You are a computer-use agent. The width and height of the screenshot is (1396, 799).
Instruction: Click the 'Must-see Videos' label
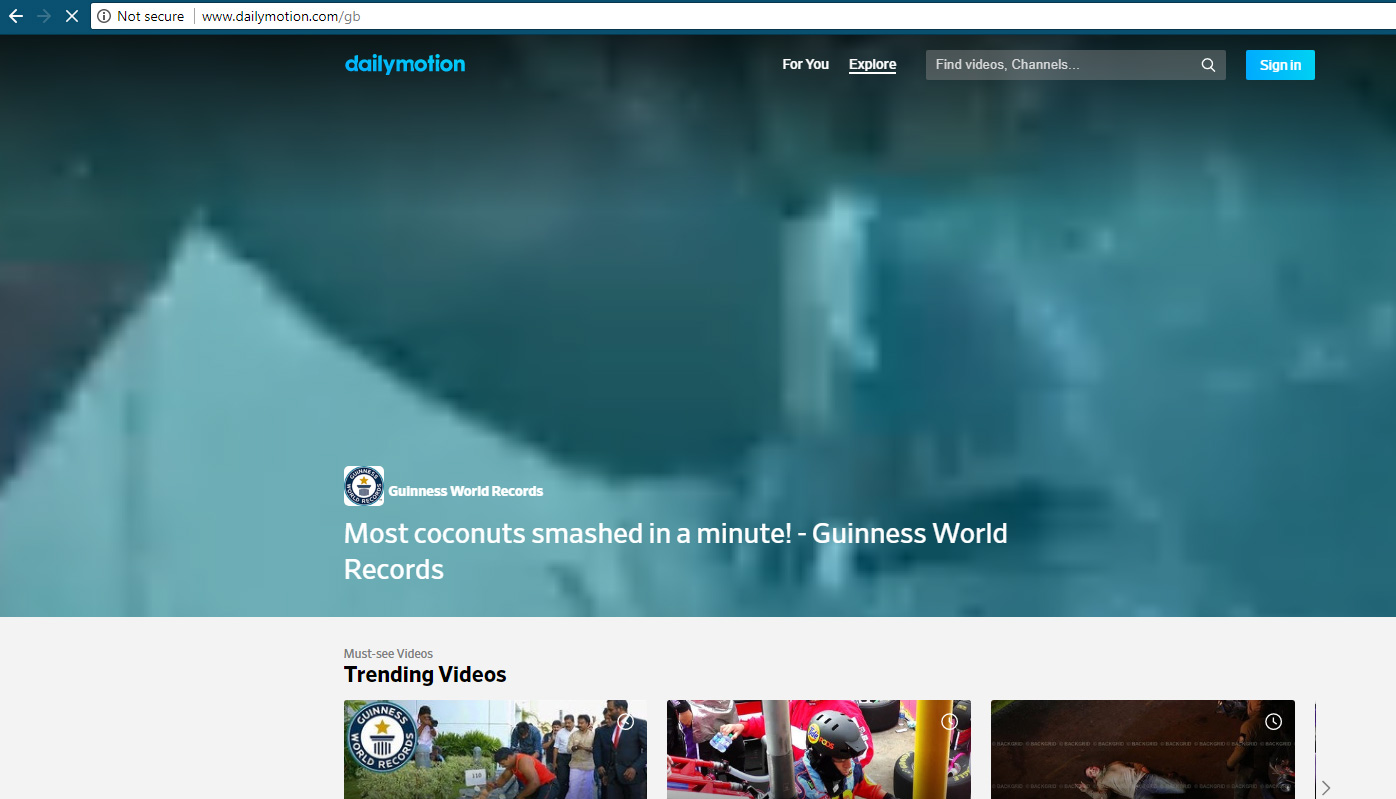388,654
